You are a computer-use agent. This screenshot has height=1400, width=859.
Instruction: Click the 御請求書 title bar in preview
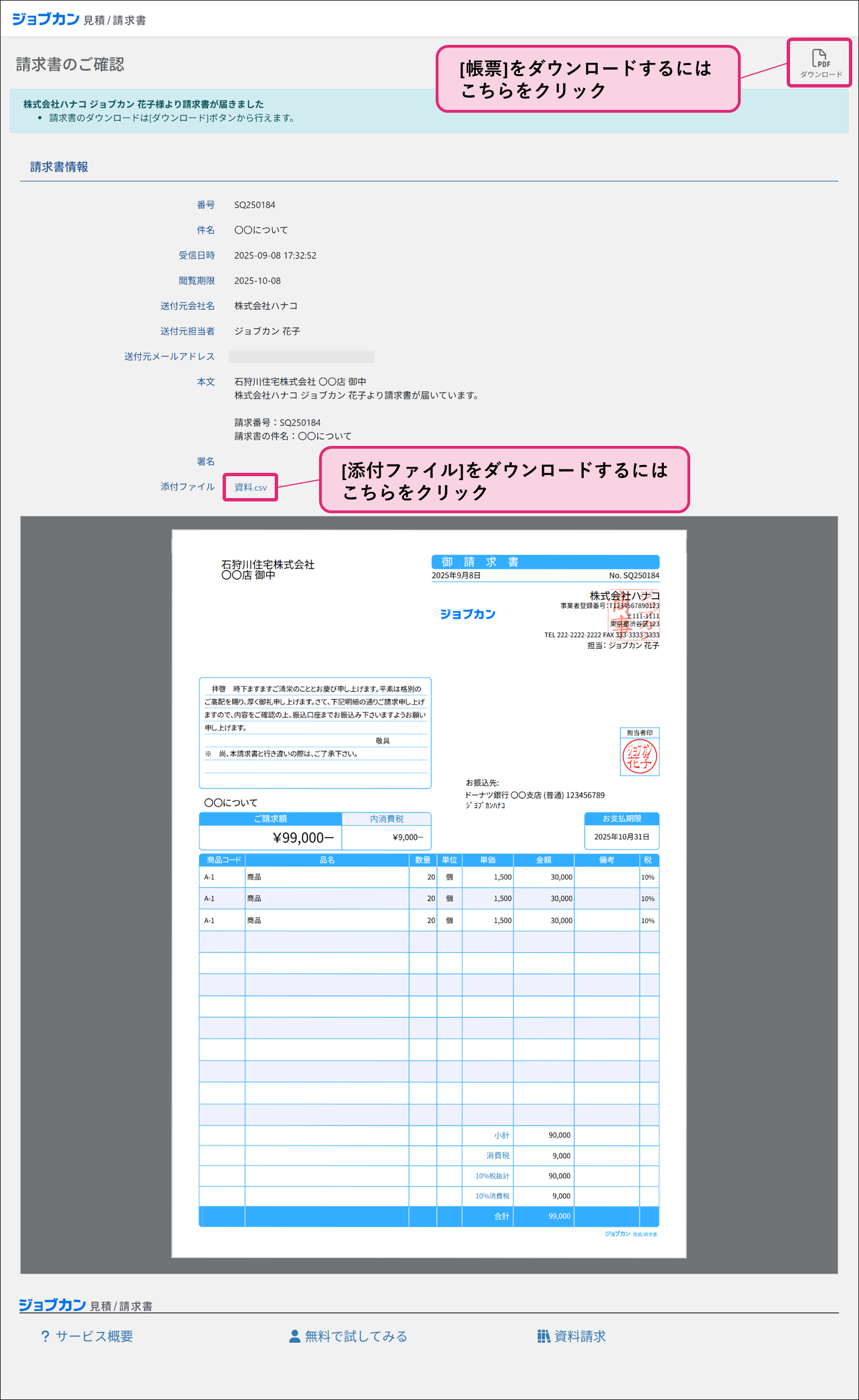click(x=546, y=562)
